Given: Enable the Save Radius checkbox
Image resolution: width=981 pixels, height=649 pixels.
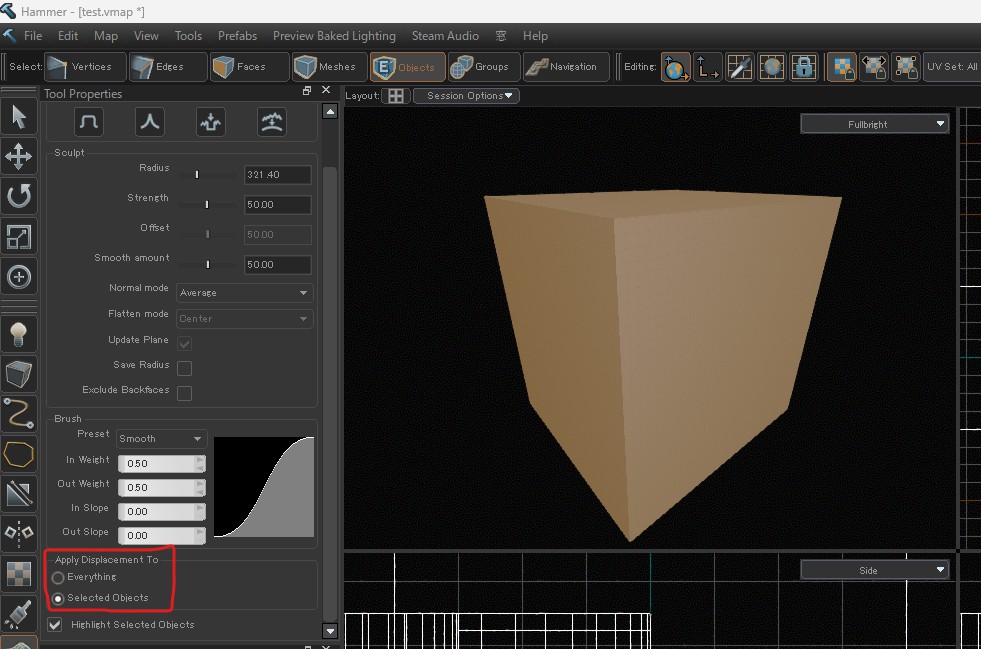Looking at the screenshot, I should (184, 368).
